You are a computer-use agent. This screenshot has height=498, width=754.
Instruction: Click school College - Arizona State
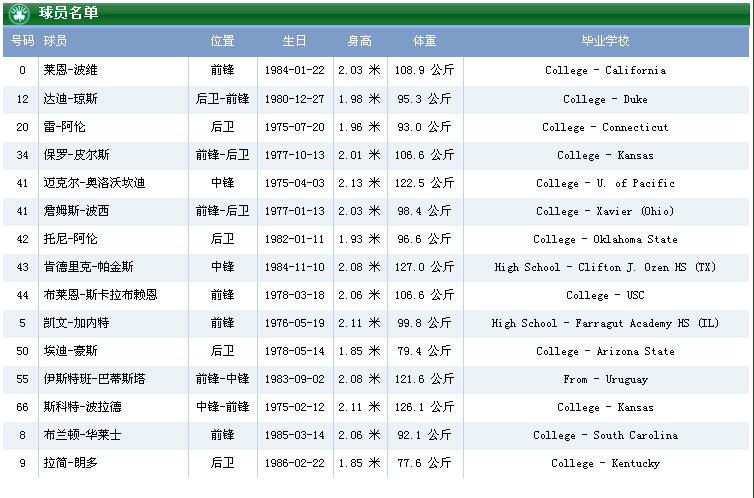click(x=605, y=351)
